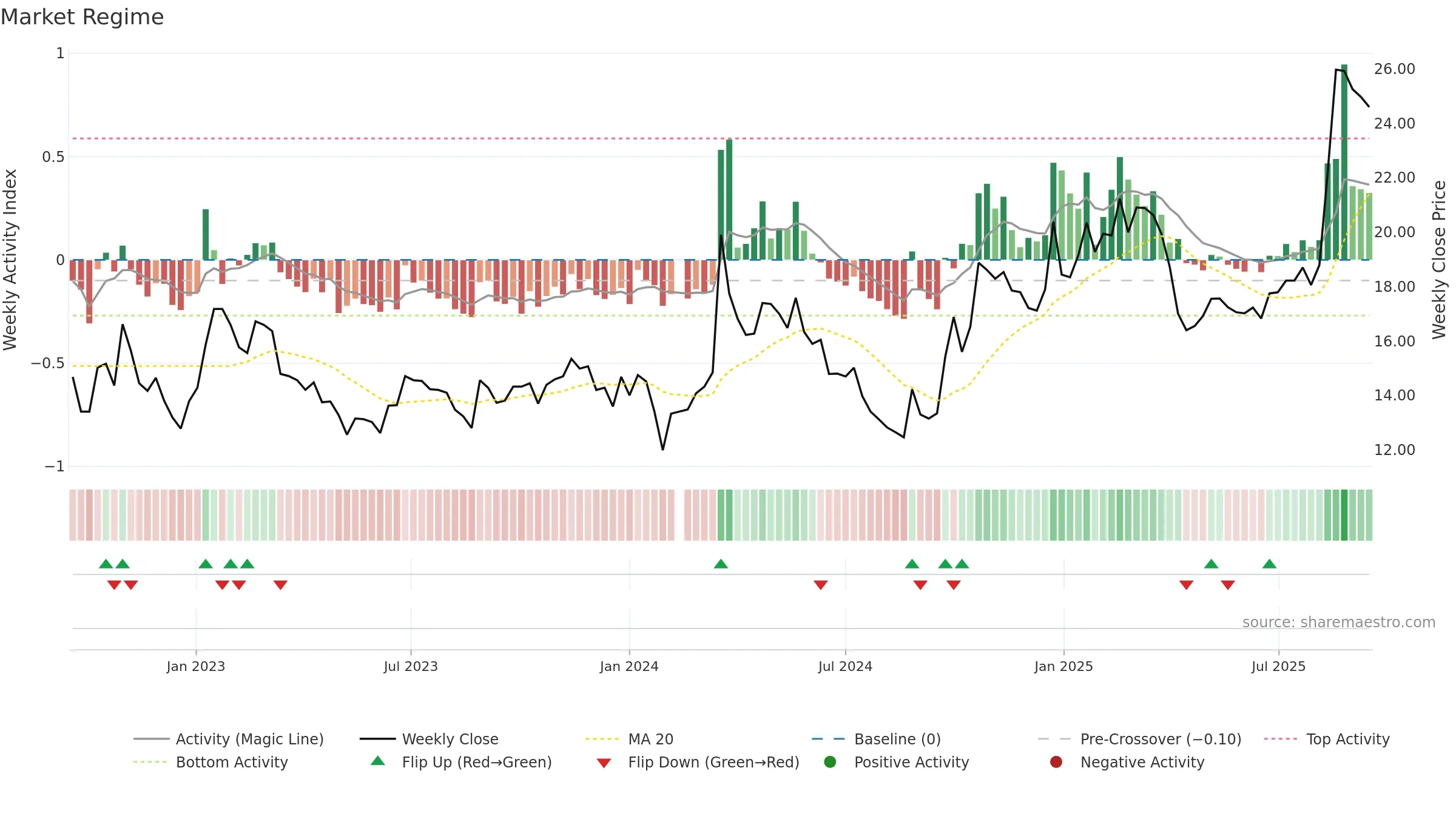Toggle Flip Down (Green→Red) legend entry

[x=698, y=762]
